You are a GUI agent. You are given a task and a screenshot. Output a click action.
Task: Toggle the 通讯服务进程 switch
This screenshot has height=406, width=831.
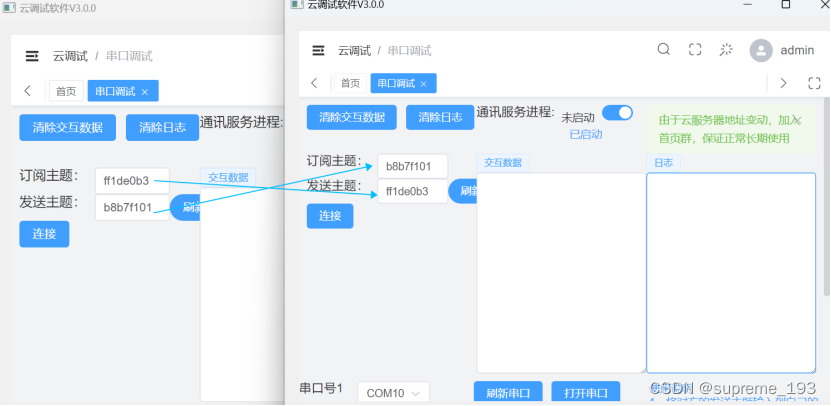[x=617, y=113]
